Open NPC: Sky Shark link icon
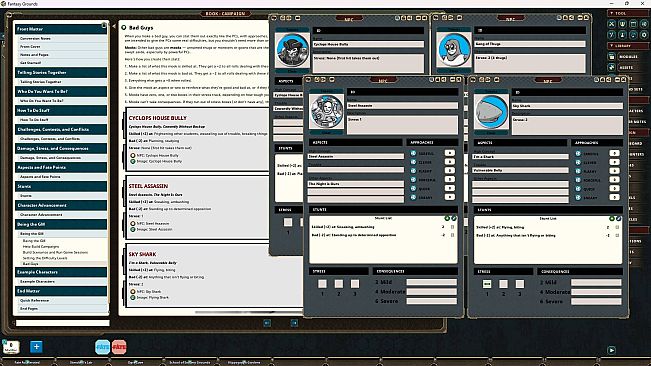The height and width of the screenshot is (366, 651). tap(133, 291)
